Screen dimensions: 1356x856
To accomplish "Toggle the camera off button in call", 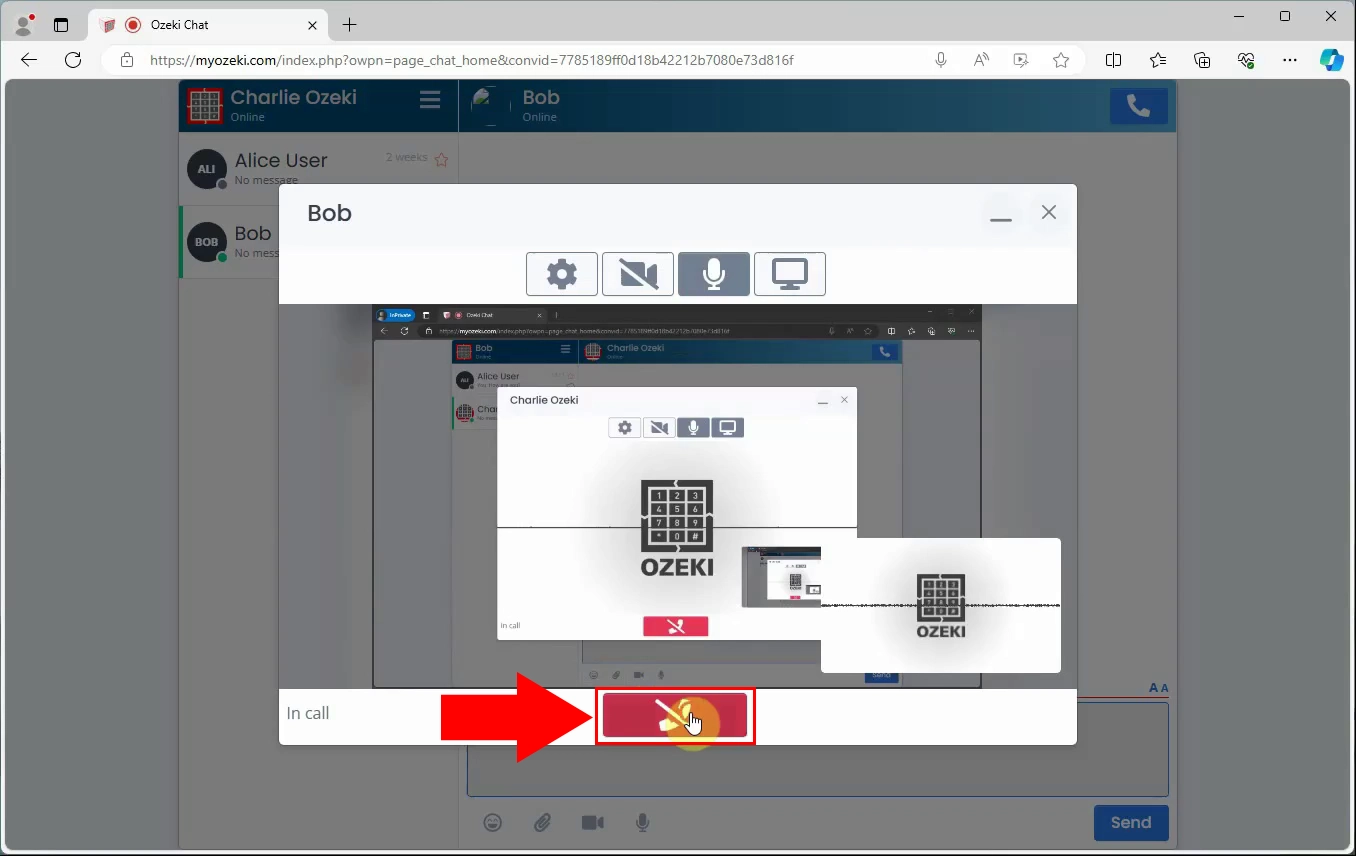I will [x=638, y=274].
